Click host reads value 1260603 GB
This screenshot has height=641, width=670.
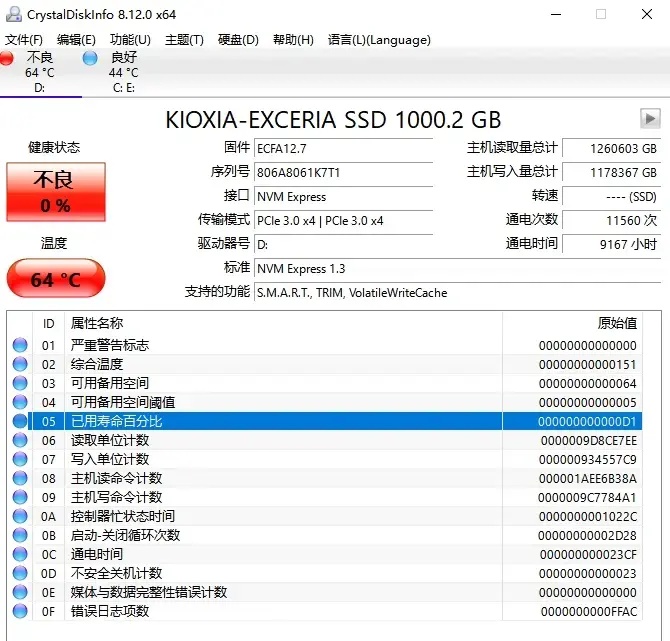(x=611, y=149)
